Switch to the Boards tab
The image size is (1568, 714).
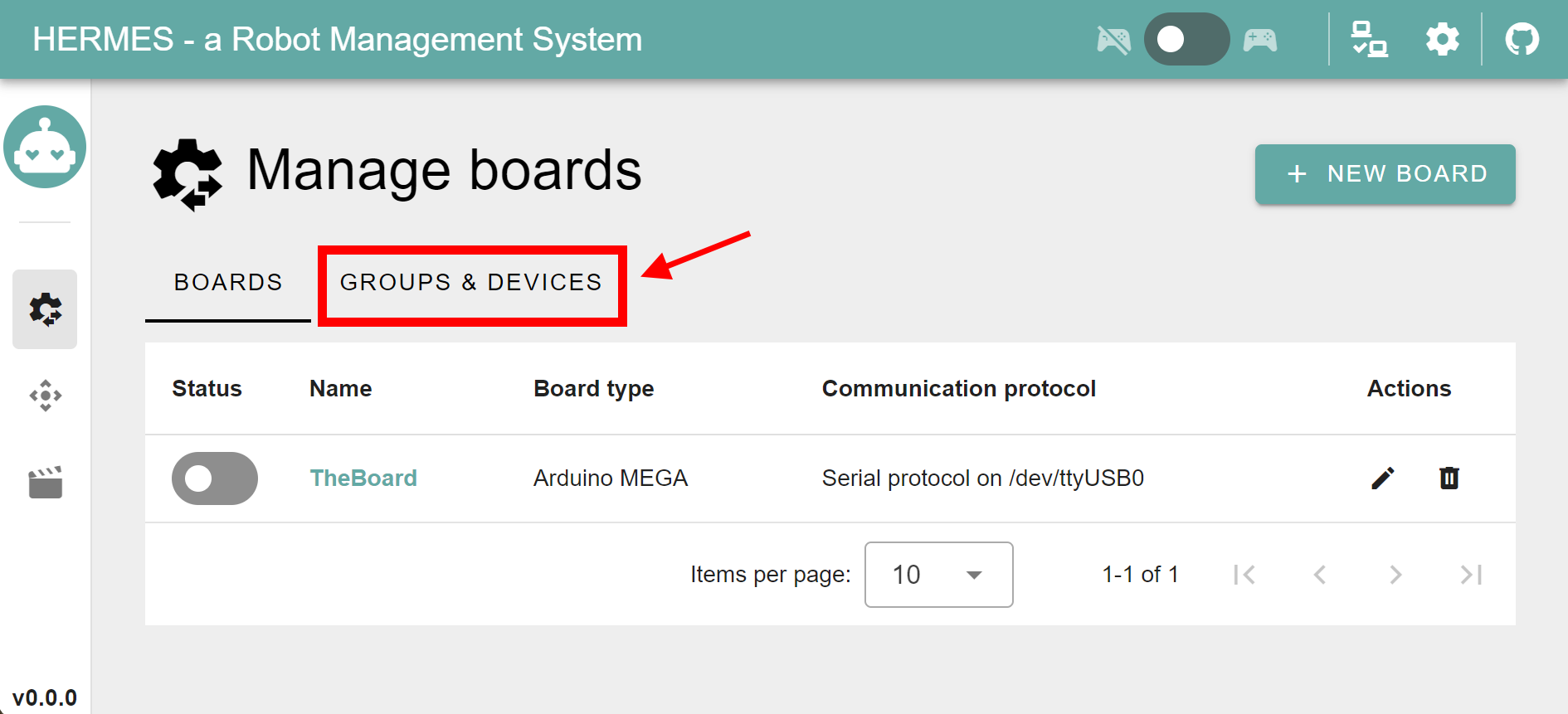[x=228, y=283]
